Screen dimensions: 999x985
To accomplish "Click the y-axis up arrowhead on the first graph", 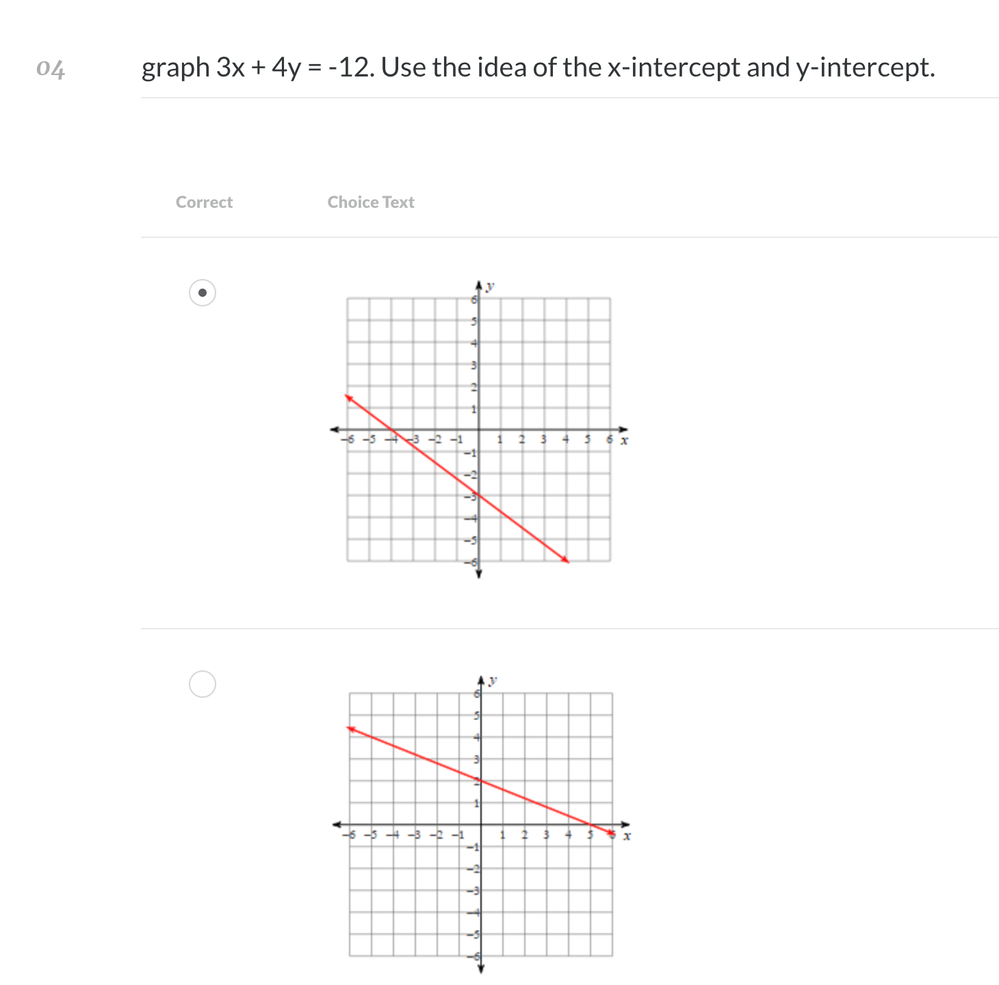I will pyautogui.click(x=478, y=286).
